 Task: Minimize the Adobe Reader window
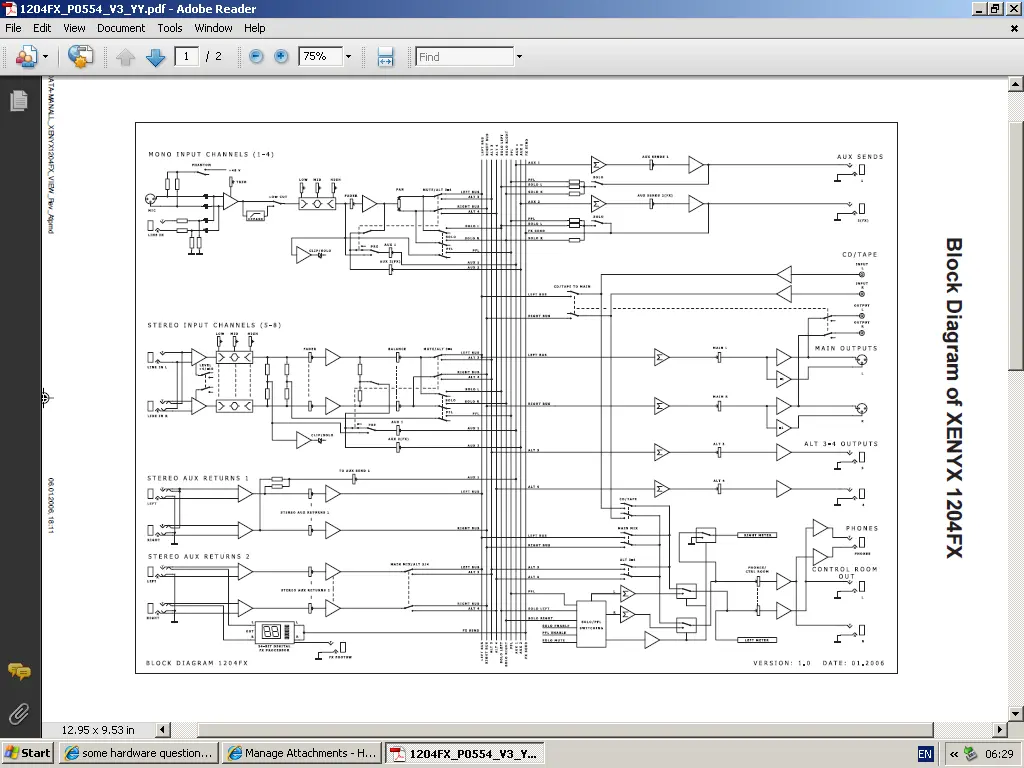979,9
